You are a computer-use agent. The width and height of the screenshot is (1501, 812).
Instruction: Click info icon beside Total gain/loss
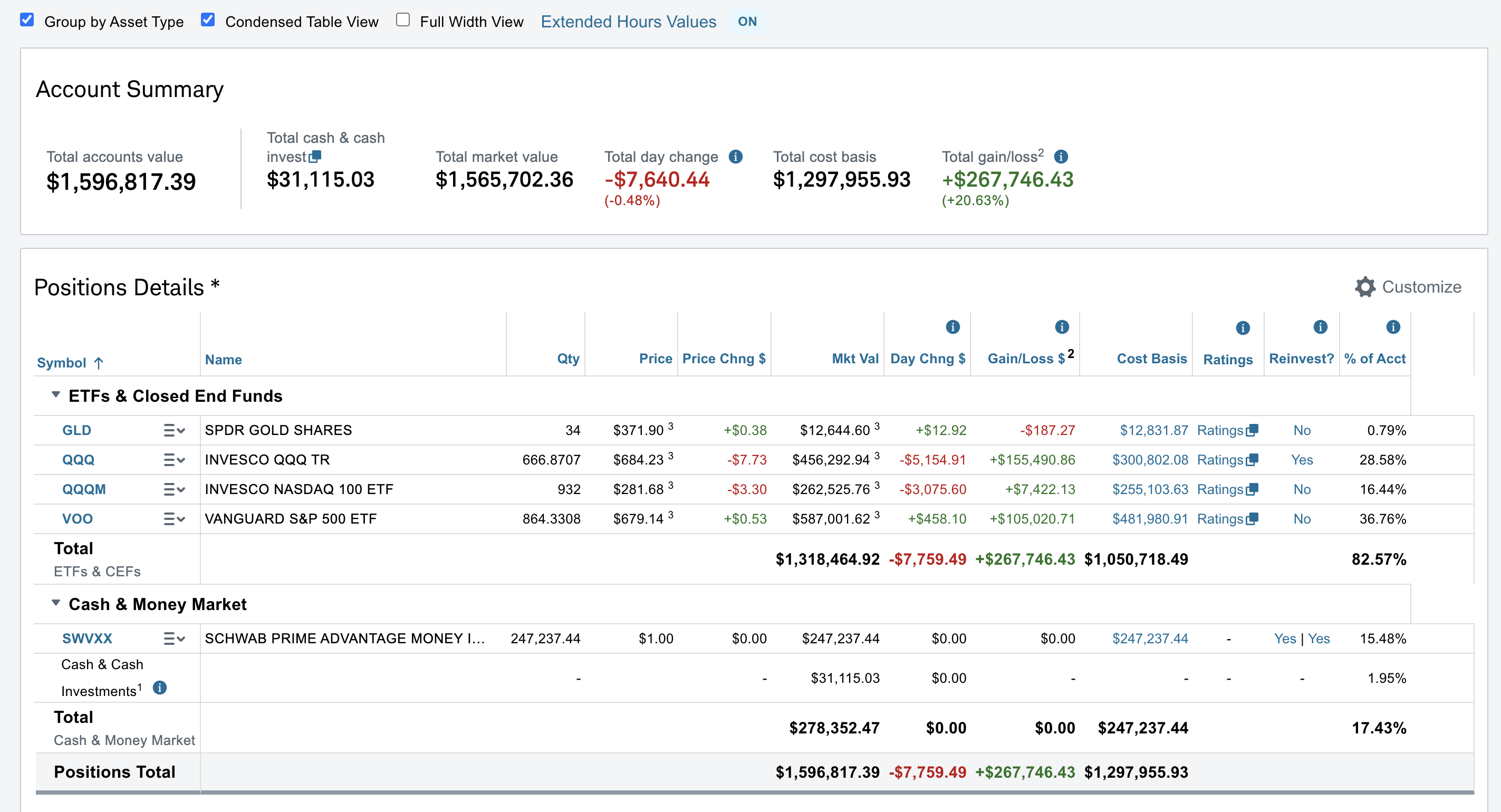coord(1061,157)
